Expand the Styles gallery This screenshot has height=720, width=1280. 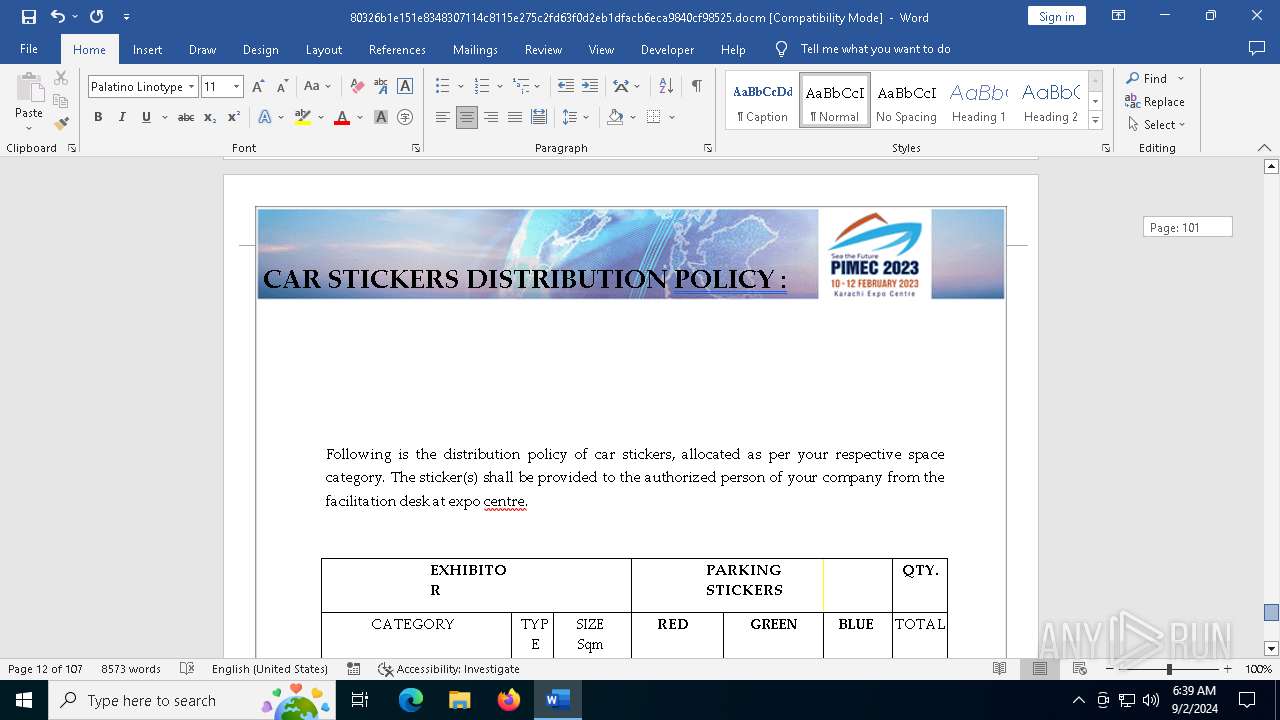(1096, 121)
